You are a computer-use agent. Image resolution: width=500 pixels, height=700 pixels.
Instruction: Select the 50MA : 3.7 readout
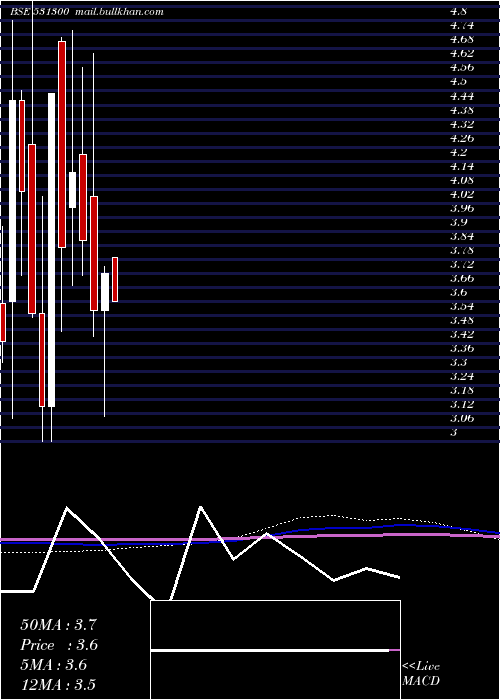tap(58, 625)
